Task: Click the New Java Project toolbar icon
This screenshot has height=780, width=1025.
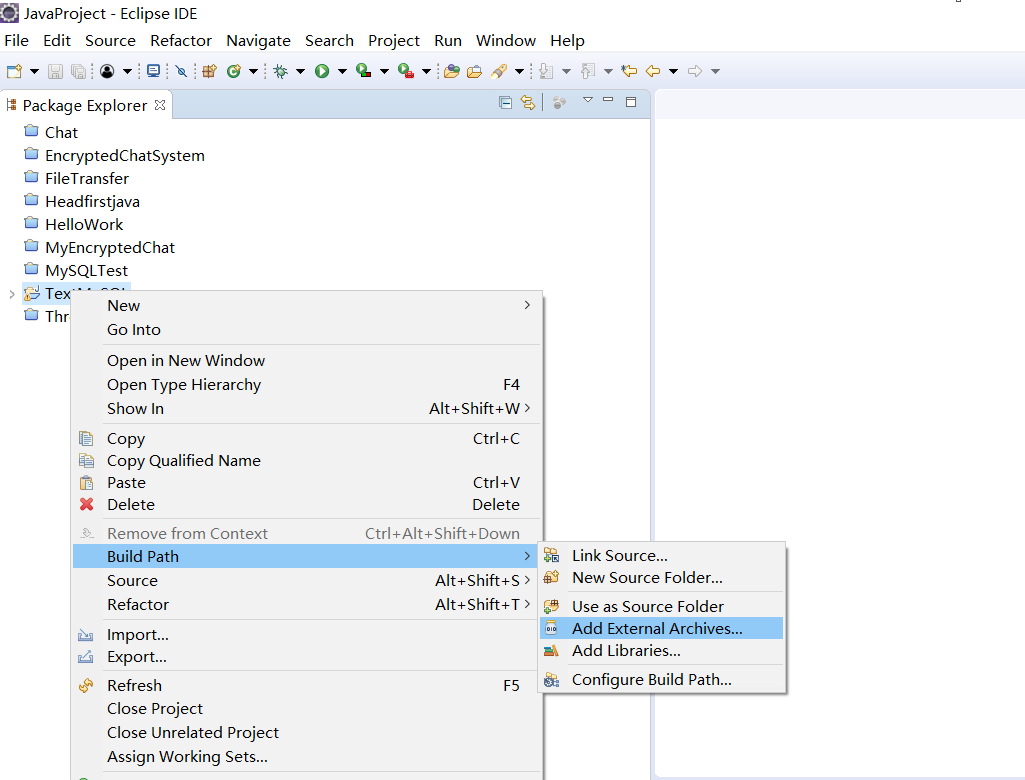Action: (x=209, y=70)
